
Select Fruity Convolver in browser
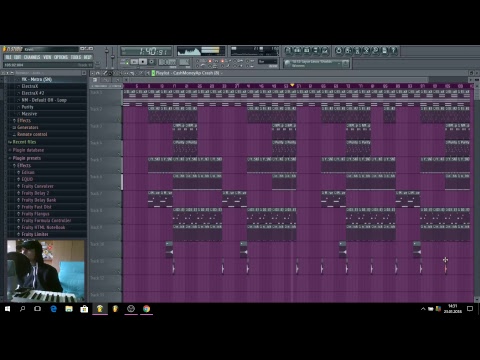pos(37,186)
